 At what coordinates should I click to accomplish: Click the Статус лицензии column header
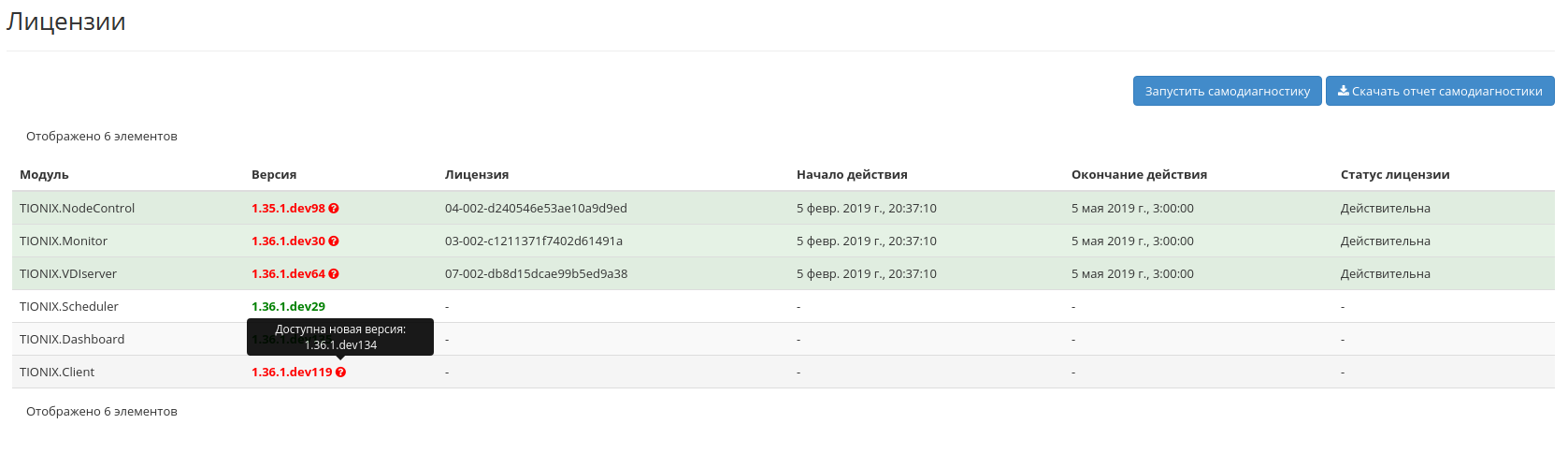(1394, 175)
